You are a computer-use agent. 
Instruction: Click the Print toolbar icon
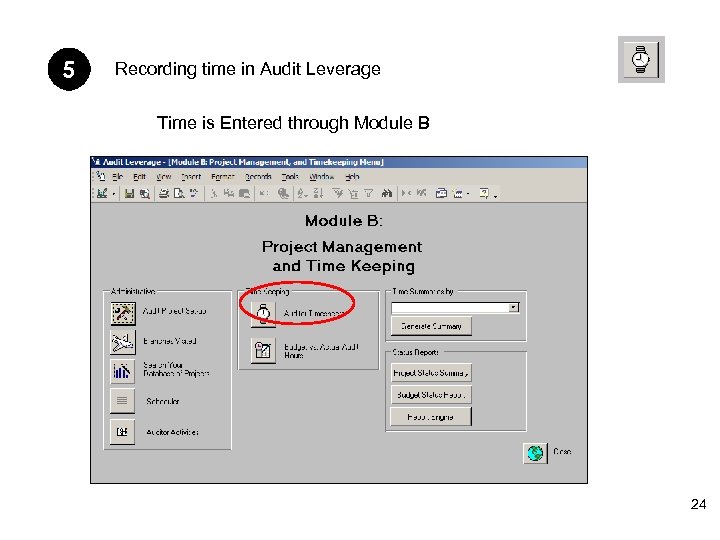point(164,193)
